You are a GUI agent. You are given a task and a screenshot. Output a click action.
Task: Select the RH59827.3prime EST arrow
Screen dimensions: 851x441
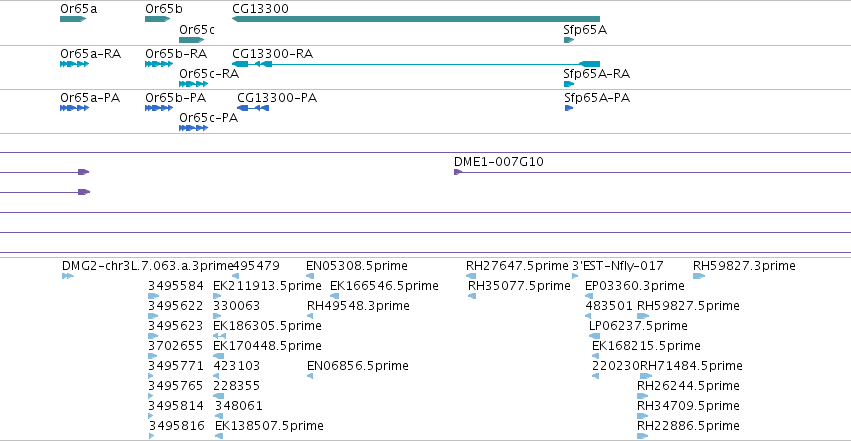coord(699,276)
